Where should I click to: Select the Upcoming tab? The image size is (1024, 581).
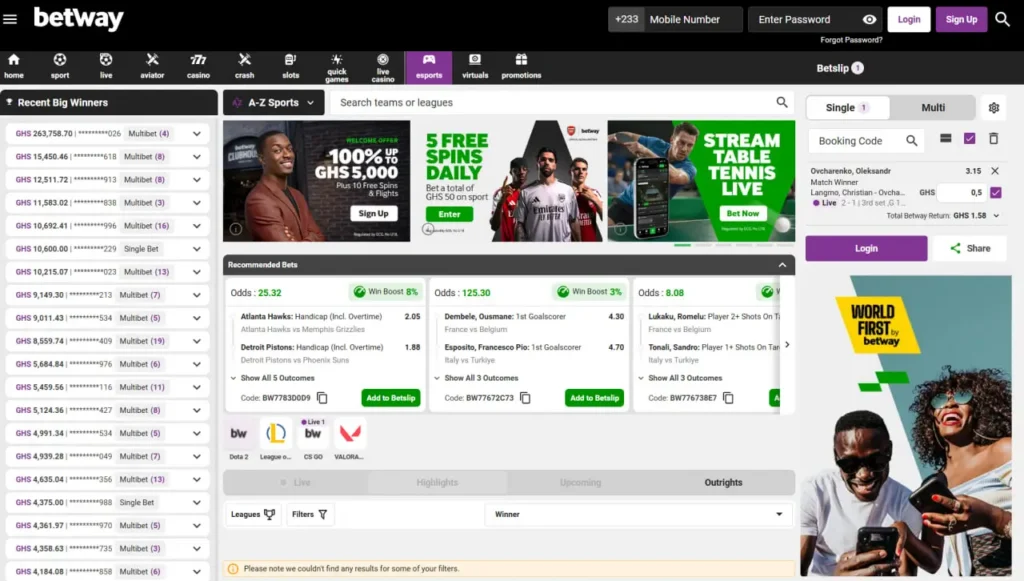[x=580, y=482]
